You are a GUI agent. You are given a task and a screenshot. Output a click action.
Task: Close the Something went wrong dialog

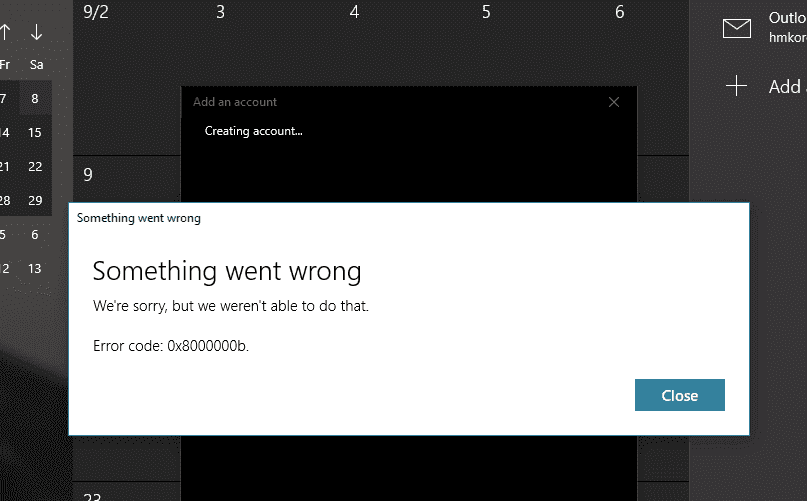click(679, 395)
